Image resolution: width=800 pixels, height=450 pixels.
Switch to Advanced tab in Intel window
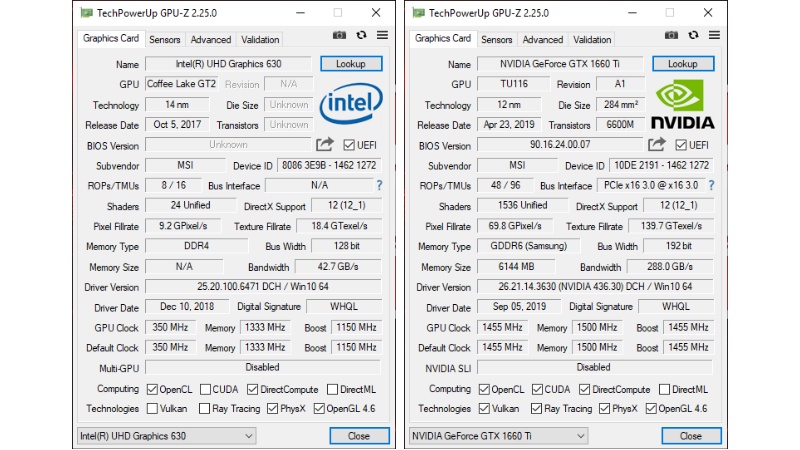point(211,39)
